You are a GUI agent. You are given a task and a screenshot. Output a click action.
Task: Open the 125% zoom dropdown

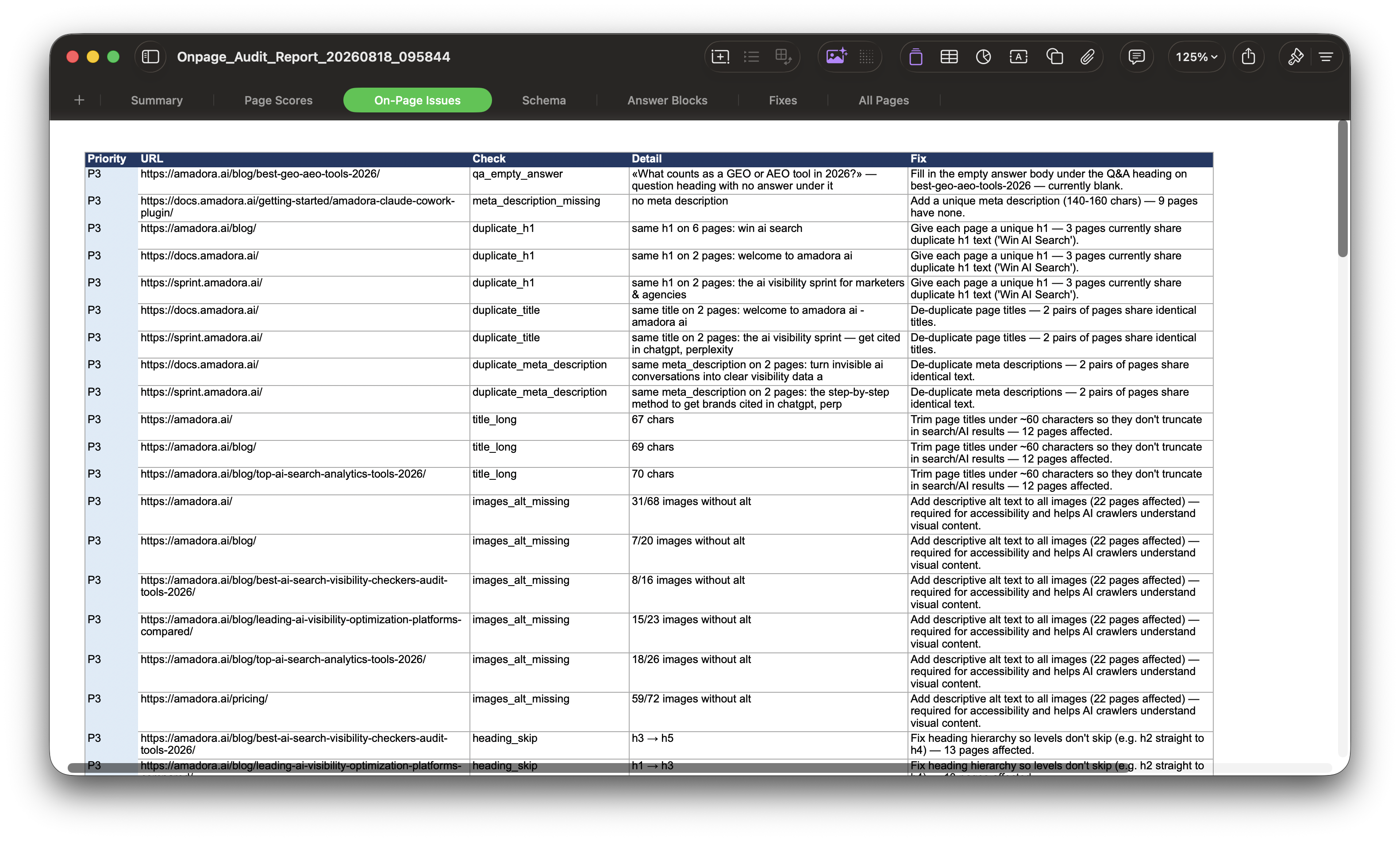coord(1197,57)
